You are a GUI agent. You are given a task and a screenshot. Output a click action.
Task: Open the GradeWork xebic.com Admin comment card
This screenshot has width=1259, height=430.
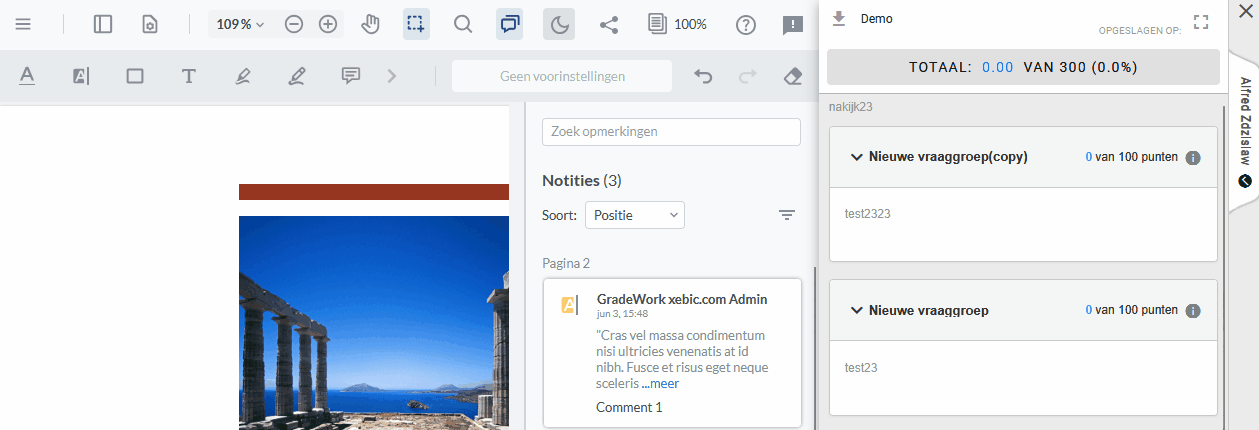click(672, 353)
